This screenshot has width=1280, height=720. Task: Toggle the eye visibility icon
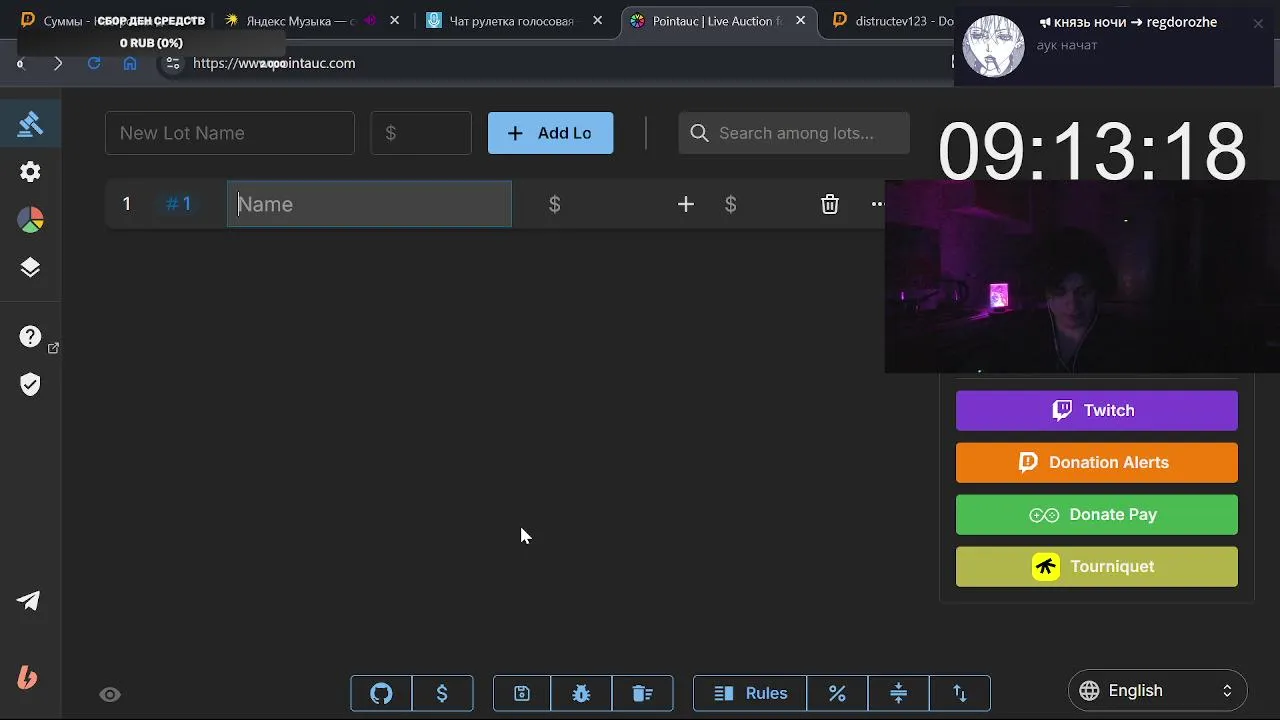(110, 694)
